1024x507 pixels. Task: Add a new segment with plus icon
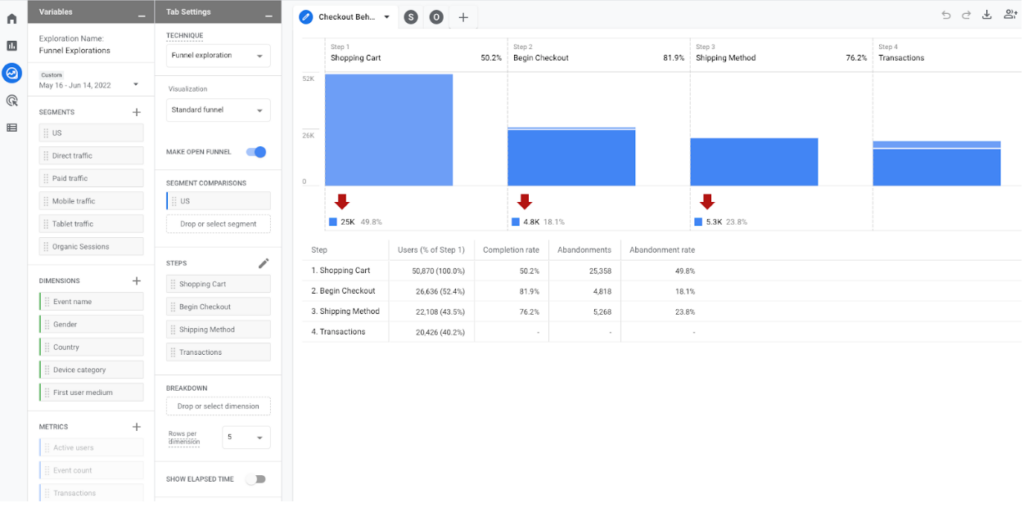click(x=136, y=112)
